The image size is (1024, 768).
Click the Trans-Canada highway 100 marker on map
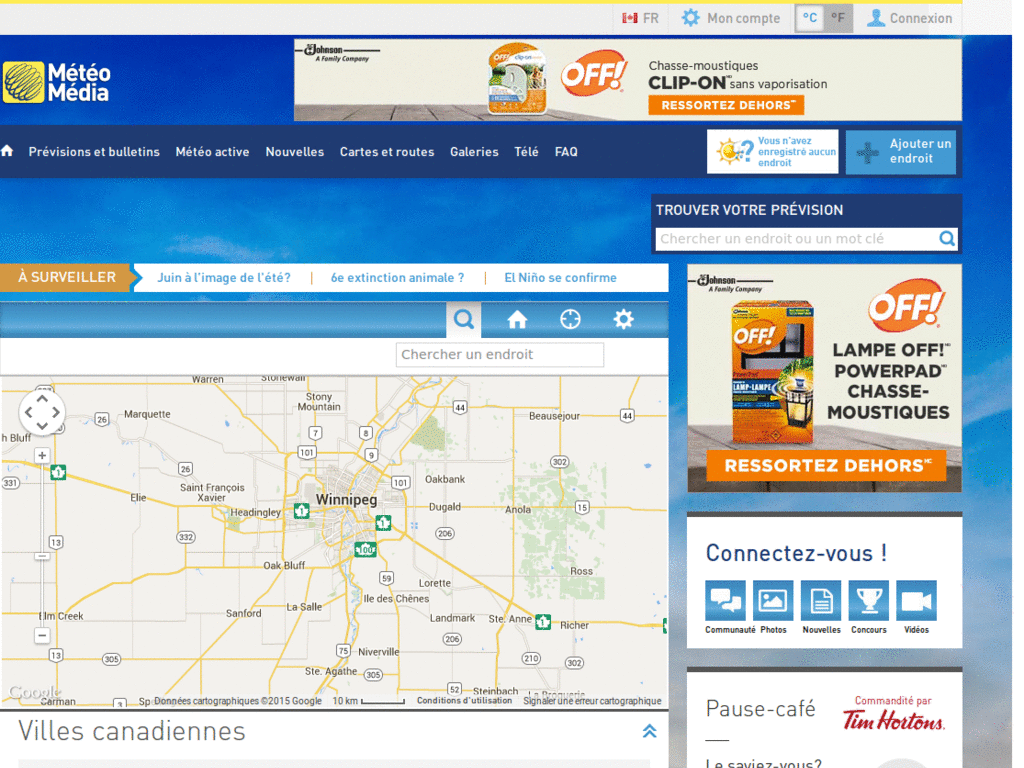366,549
